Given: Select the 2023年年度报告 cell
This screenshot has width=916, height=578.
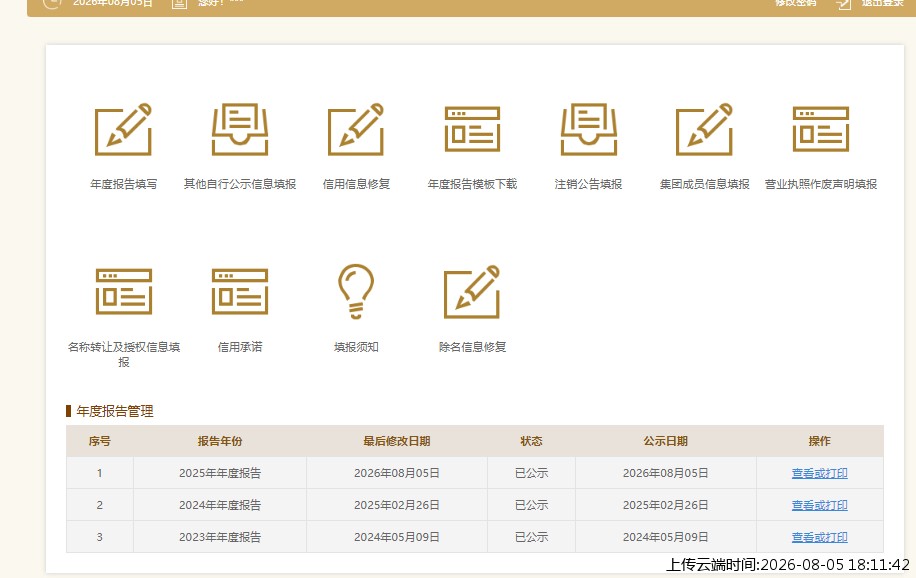Looking at the screenshot, I should tap(220, 537).
